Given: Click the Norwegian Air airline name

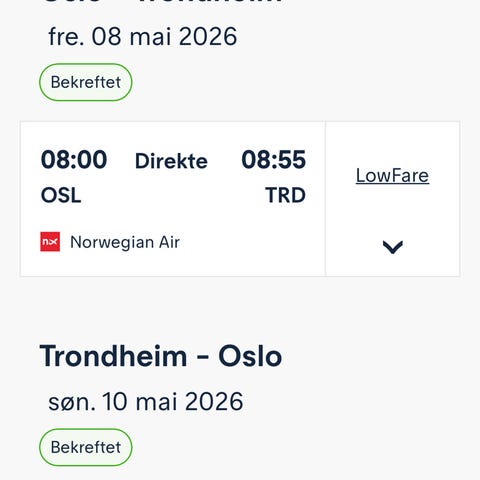Looking at the screenshot, I should click(x=125, y=242).
